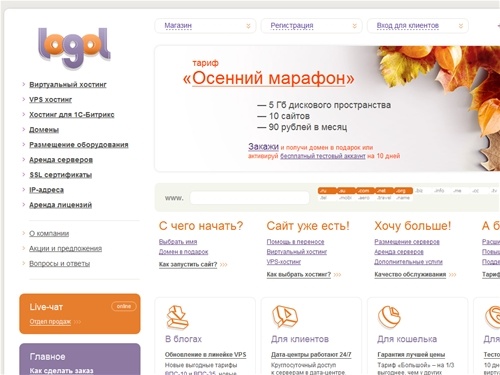The height and width of the screenshot is (375, 500).
Task: Open 'Виртуальный хостинг' in the sidebar menu
Action: coord(68,85)
